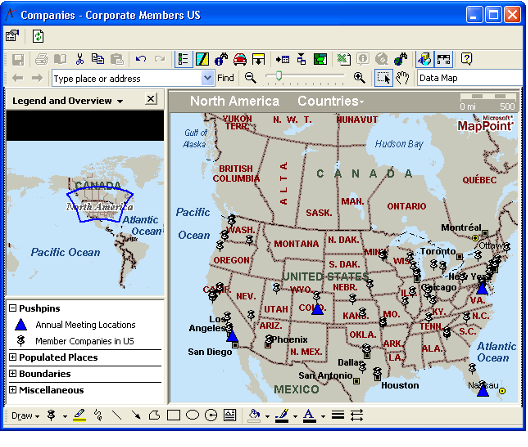
Task: Open the Find Nearby Places binoculars icon
Action: (221, 59)
